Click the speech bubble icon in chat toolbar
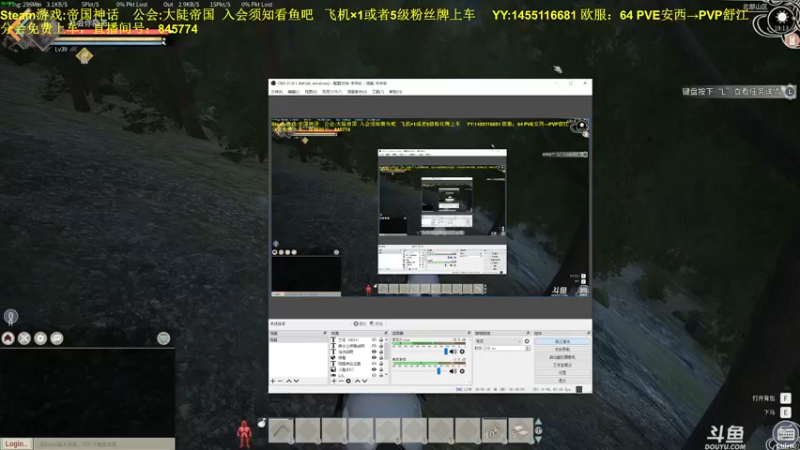Viewport: 800px width, 450px height. coord(57,338)
